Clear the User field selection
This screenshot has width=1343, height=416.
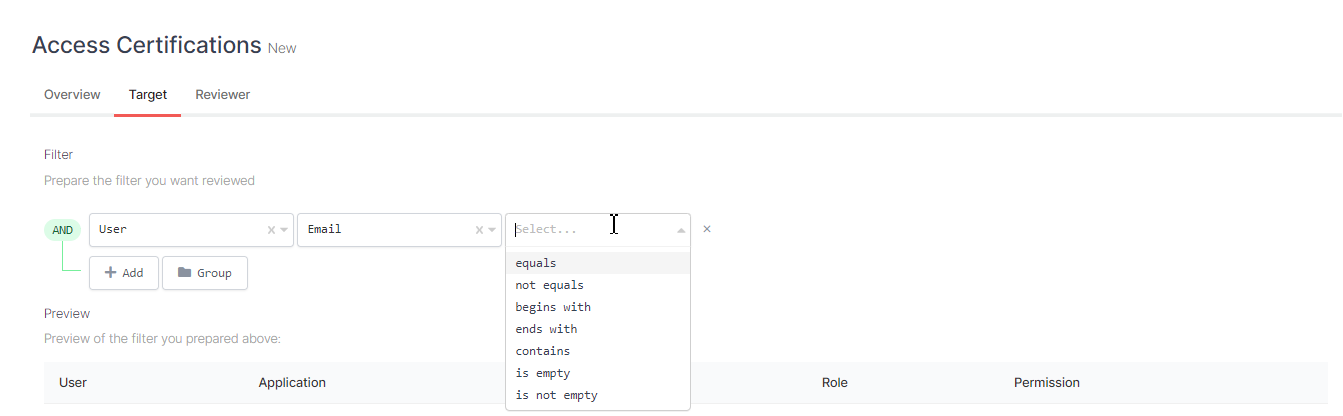click(x=271, y=230)
